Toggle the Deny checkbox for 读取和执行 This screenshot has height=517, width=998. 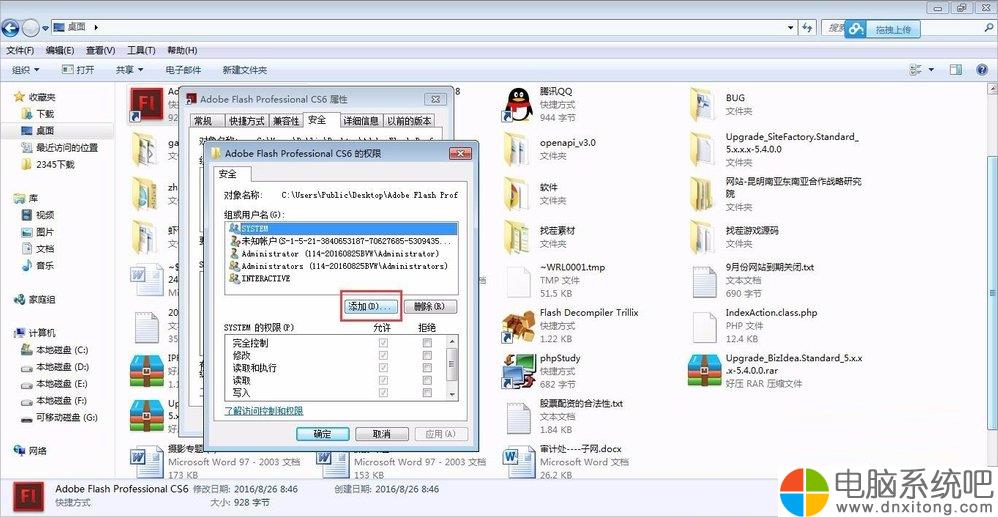point(427,367)
